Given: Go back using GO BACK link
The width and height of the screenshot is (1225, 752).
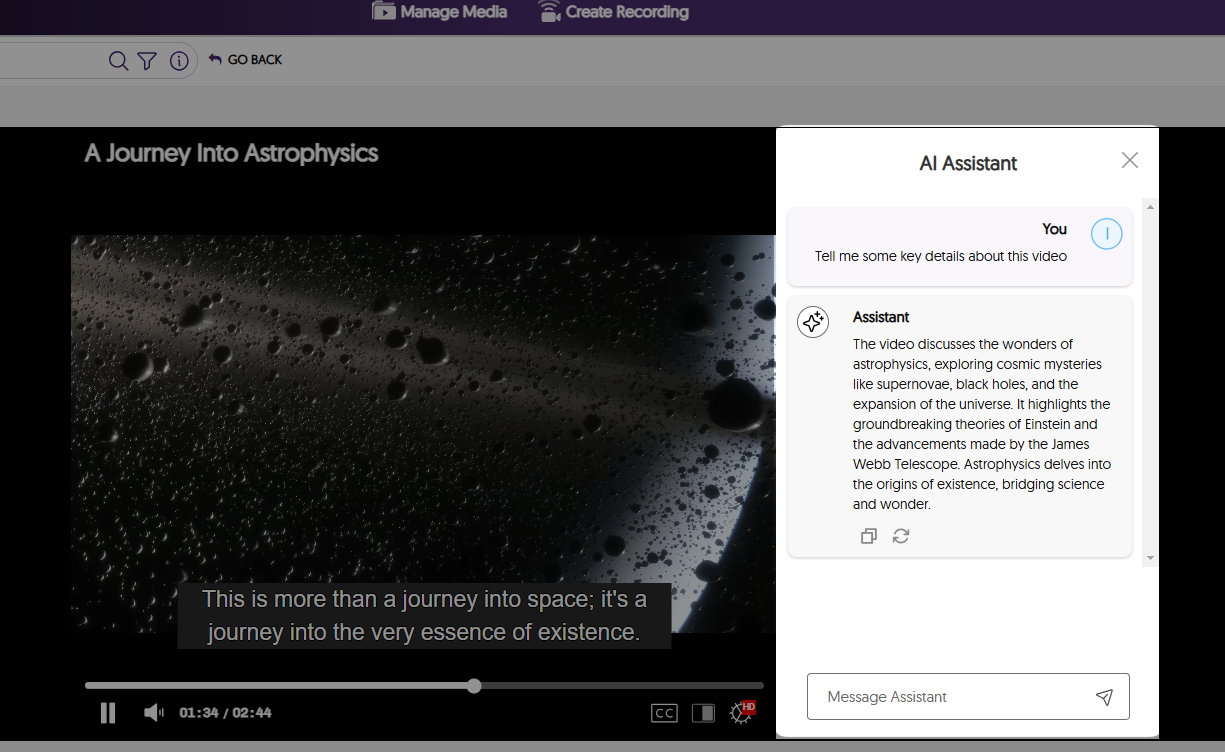Looking at the screenshot, I should (245, 60).
